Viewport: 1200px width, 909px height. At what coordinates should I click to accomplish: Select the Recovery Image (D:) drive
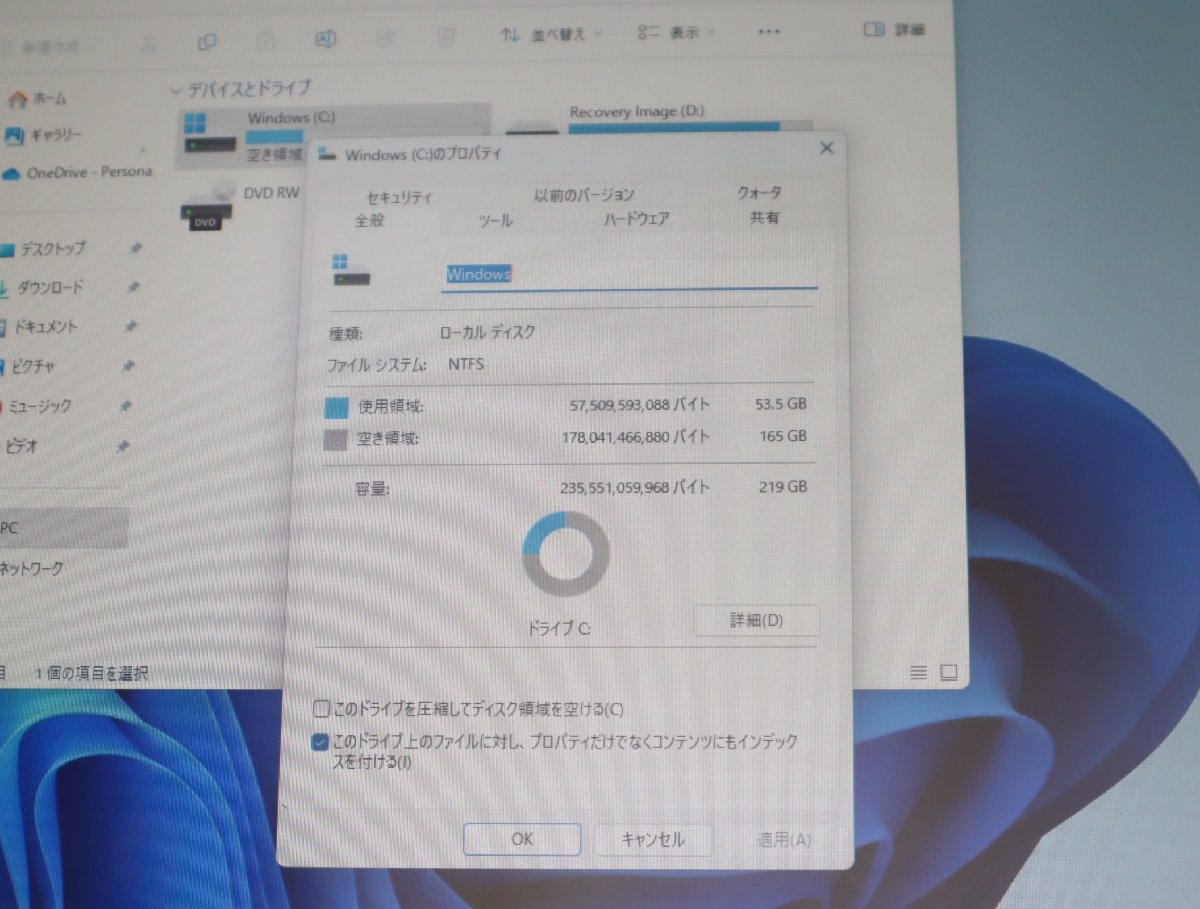[x=658, y=122]
